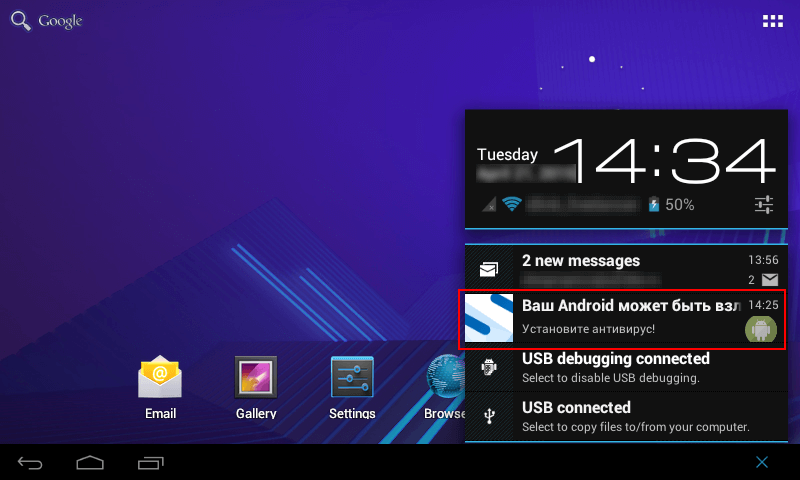Launch the Email app
The image size is (800, 480).
[160, 387]
